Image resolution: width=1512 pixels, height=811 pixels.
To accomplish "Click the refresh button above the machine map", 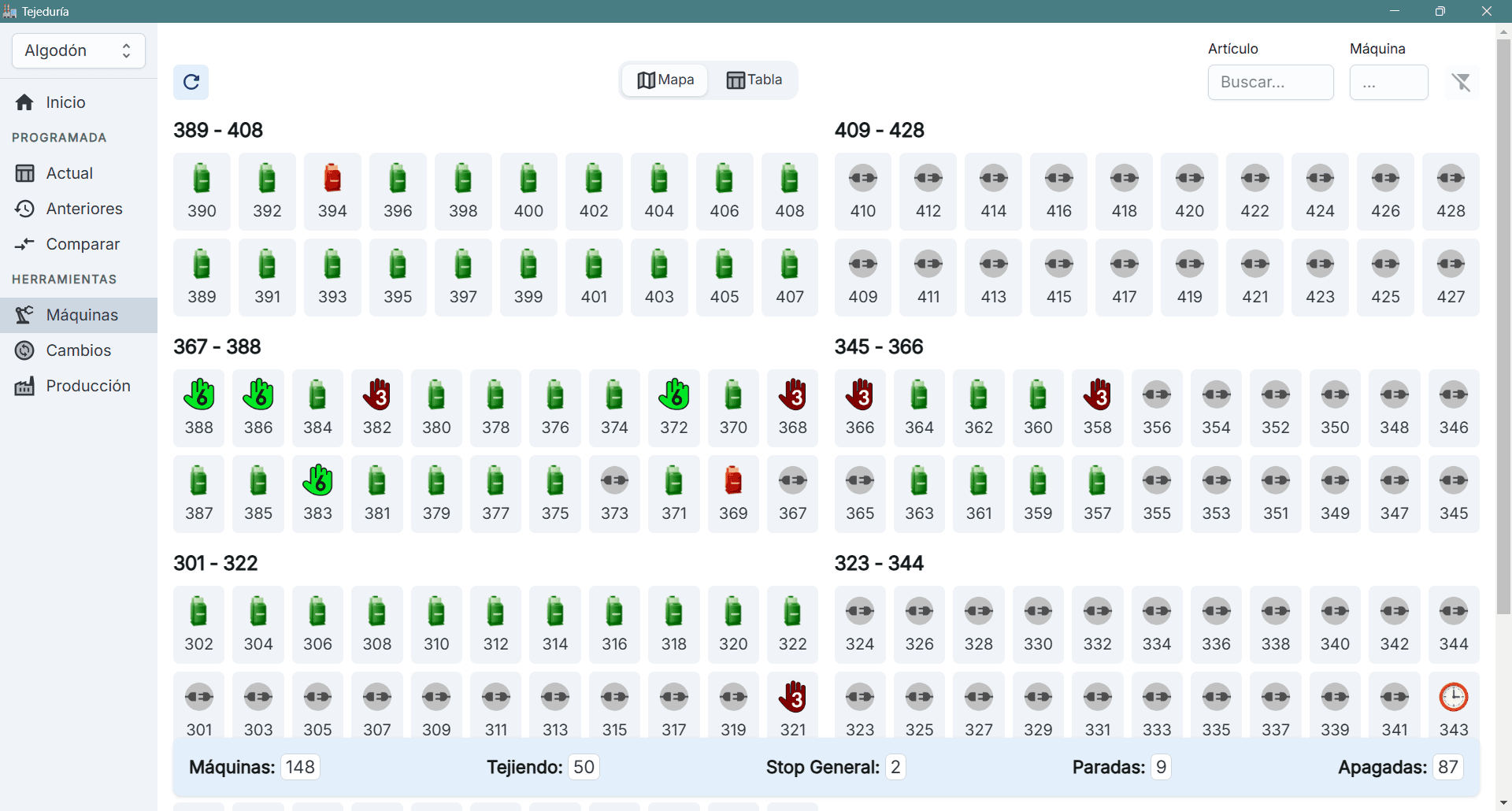I will coord(191,82).
